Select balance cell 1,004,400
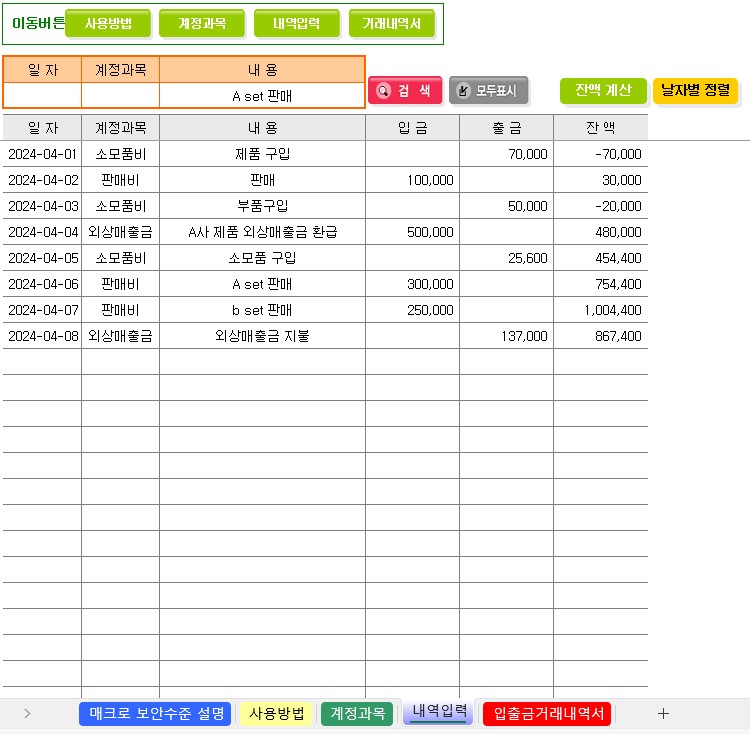The width and height of the screenshot is (750, 734). (x=601, y=310)
